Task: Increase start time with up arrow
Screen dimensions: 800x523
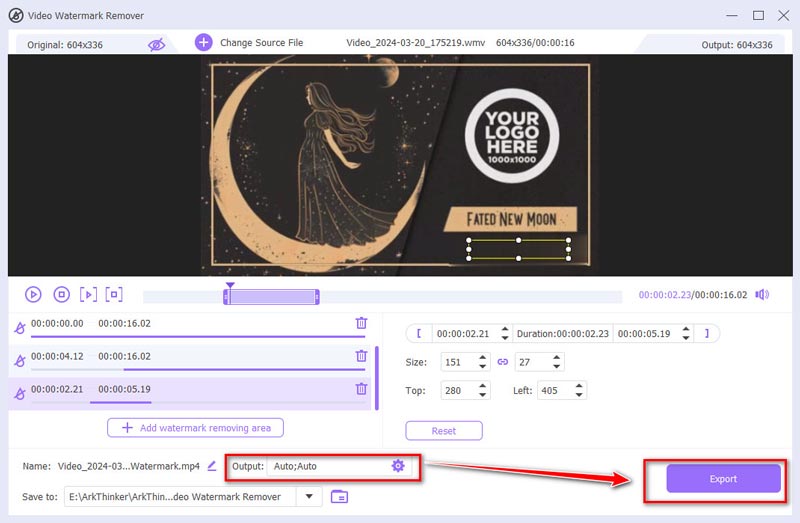Action: pos(505,329)
